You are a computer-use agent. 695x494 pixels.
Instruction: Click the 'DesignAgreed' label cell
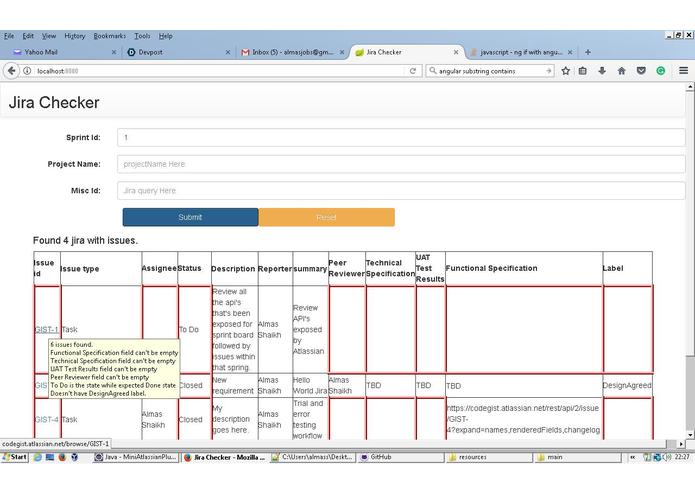[x=627, y=385]
